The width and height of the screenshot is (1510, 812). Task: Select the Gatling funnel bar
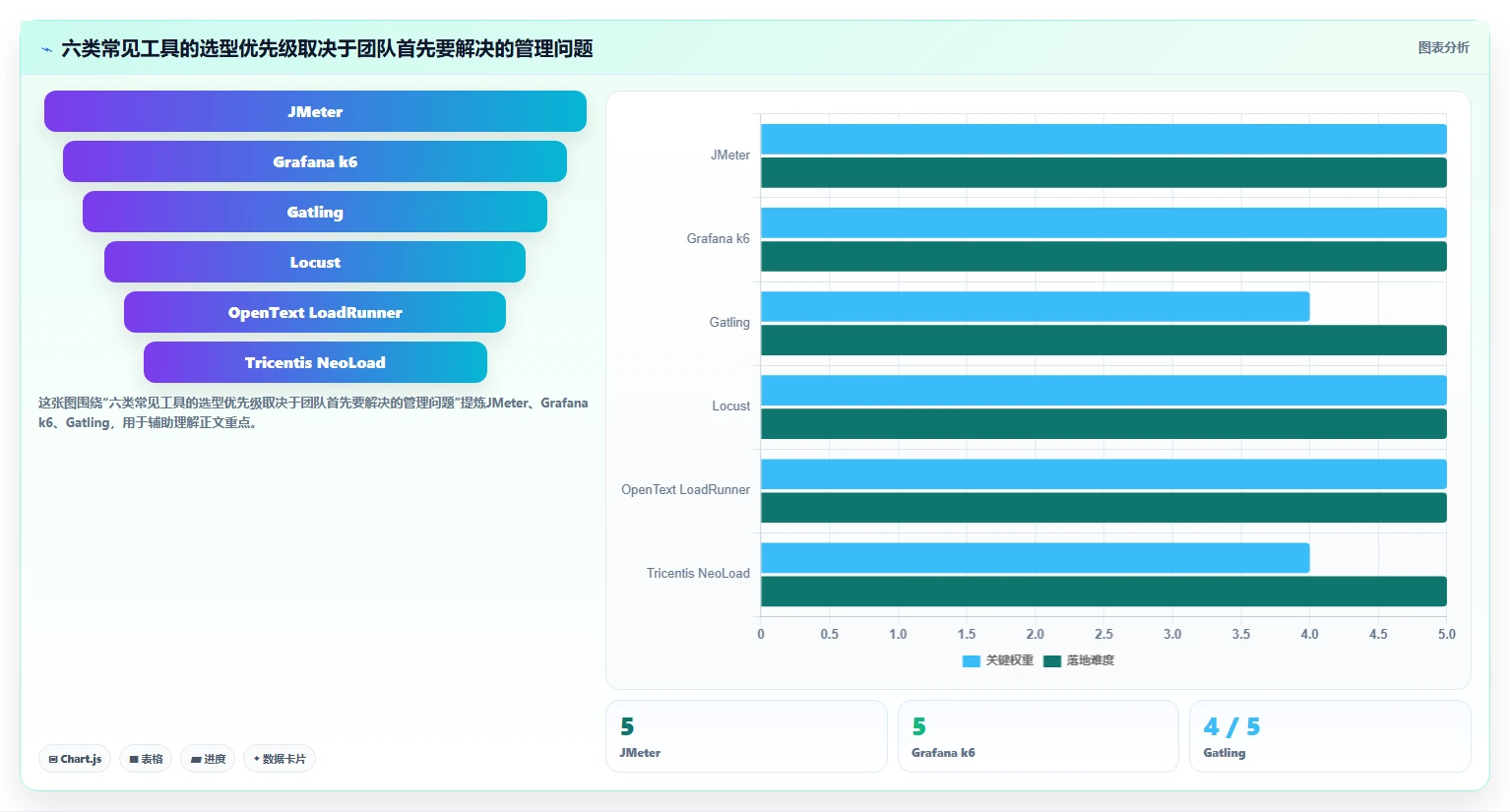pos(315,212)
